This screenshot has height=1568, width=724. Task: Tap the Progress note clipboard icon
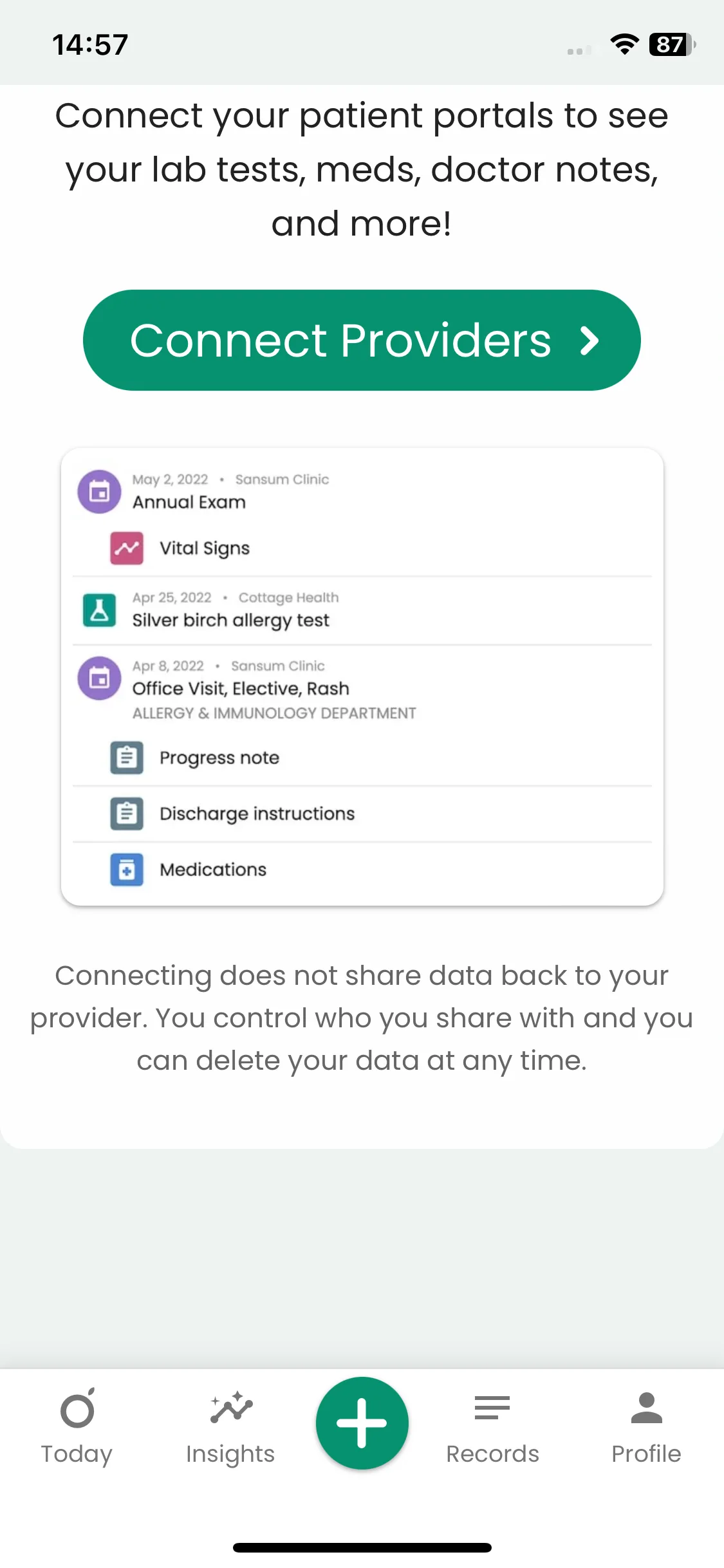127,758
